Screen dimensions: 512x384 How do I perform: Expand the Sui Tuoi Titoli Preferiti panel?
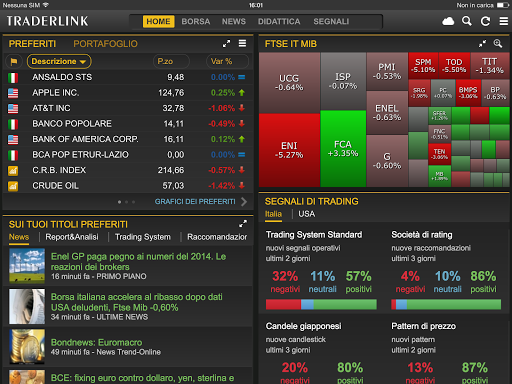coord(243,224)
